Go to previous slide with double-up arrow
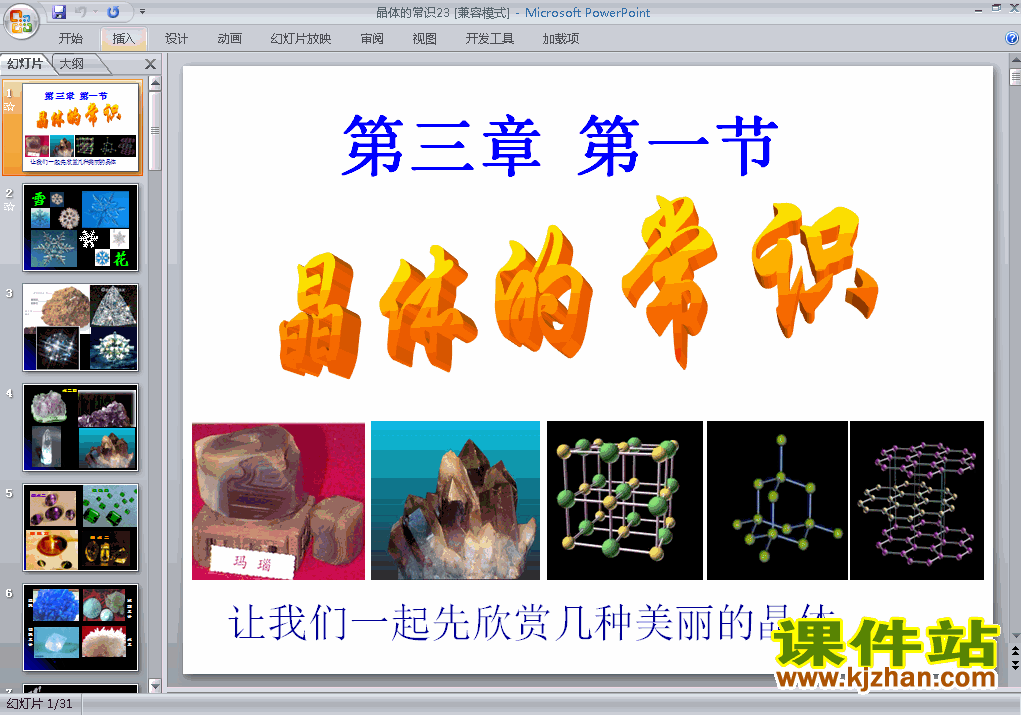 [x=1015, y=651]
